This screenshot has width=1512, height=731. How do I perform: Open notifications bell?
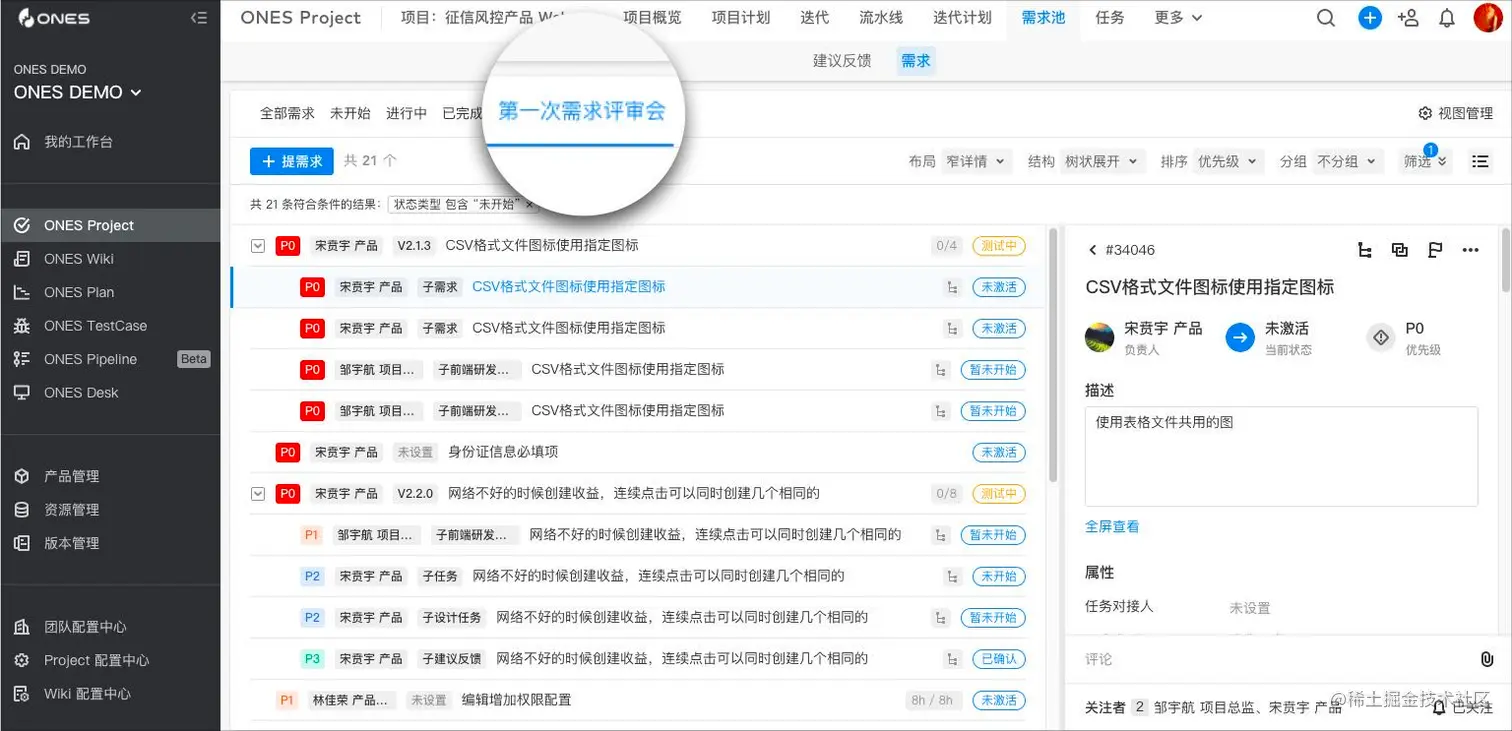[1447, 18]
